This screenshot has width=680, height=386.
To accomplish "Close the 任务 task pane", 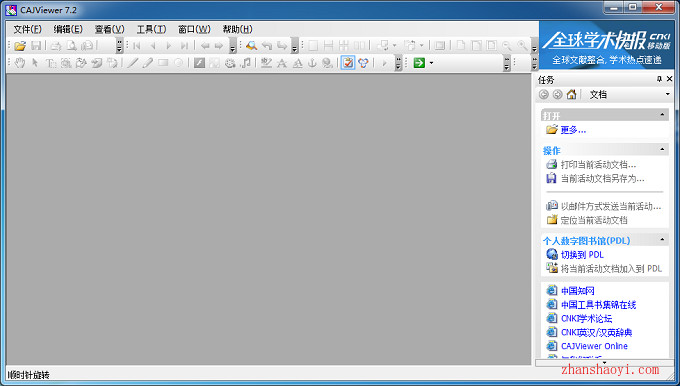I will click(x=669, y=79).
